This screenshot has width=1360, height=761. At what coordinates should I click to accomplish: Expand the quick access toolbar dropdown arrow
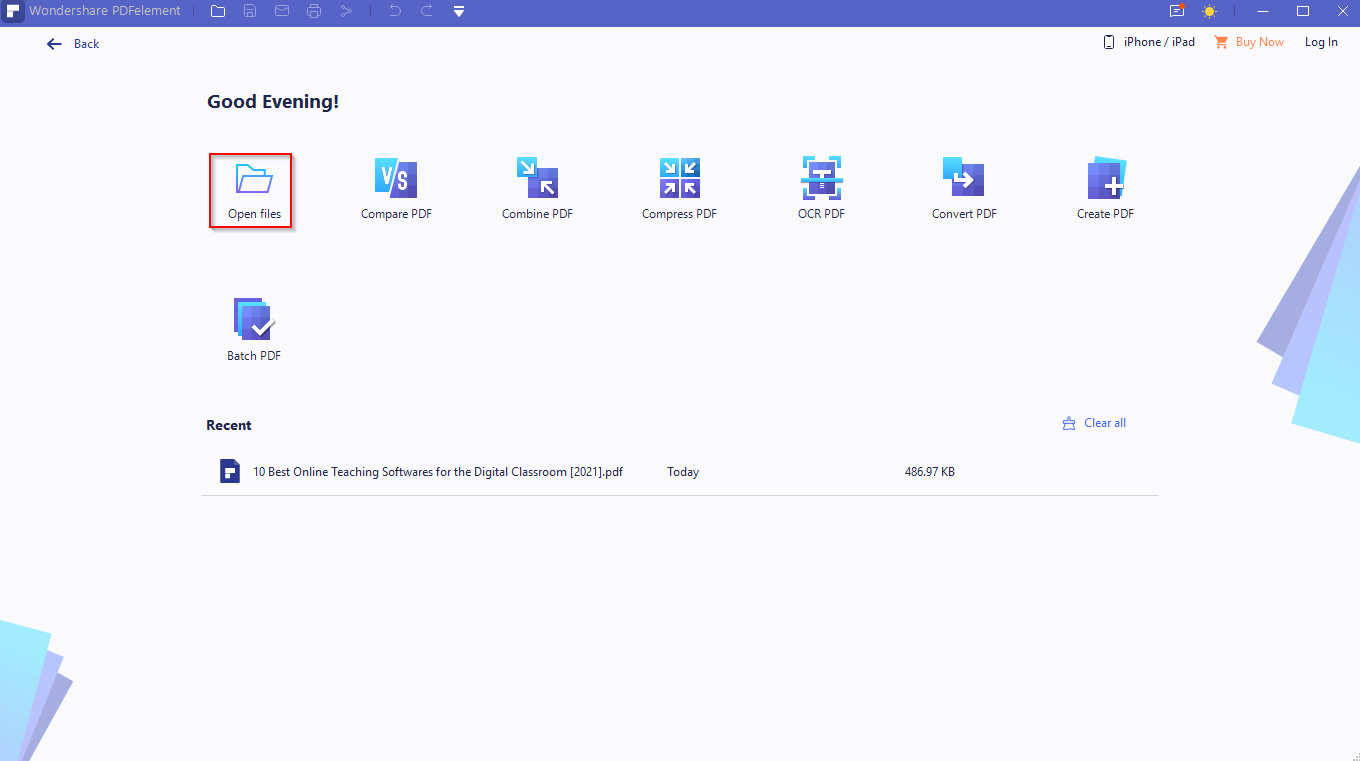click(459, 12)
